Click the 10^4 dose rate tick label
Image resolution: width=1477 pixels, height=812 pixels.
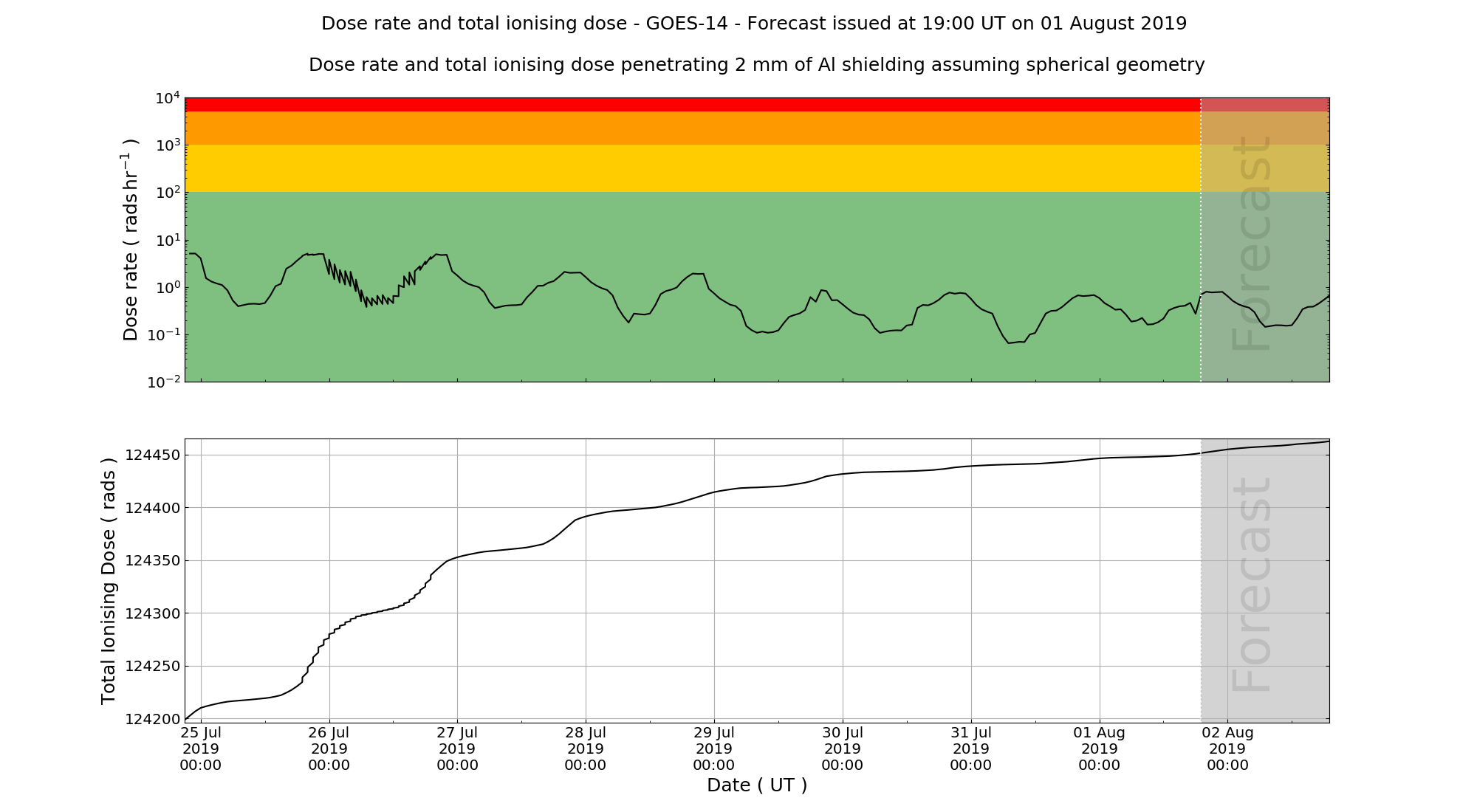tap(168, 98)
